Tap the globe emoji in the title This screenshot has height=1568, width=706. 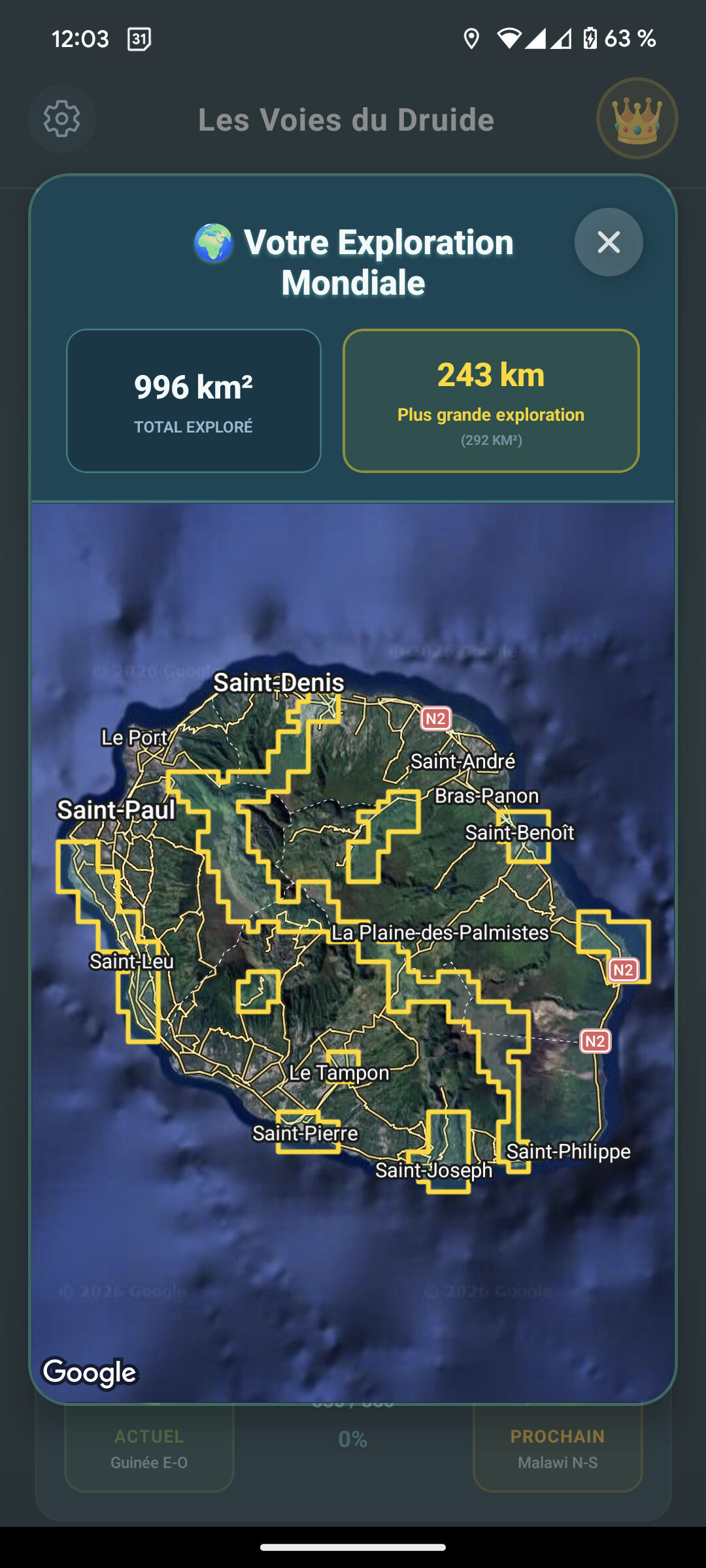214,243
